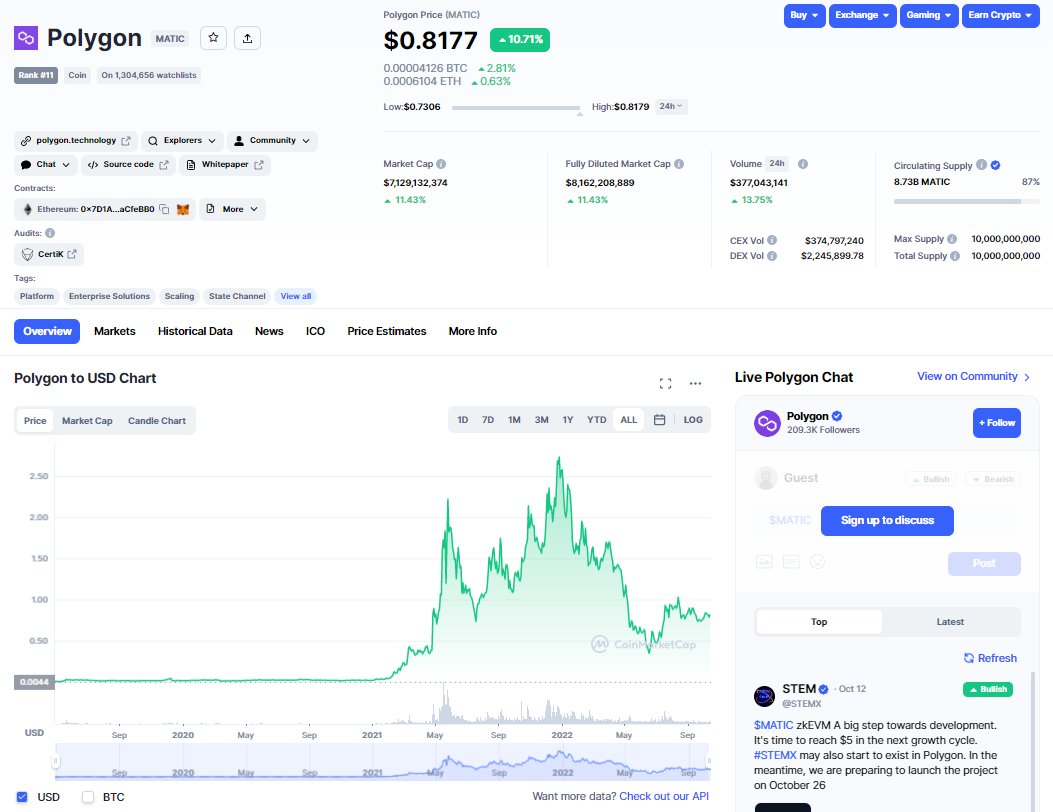Click the Polygon avatar in Live Chat
Screen dimensions: 1053x812
point(767,423)
